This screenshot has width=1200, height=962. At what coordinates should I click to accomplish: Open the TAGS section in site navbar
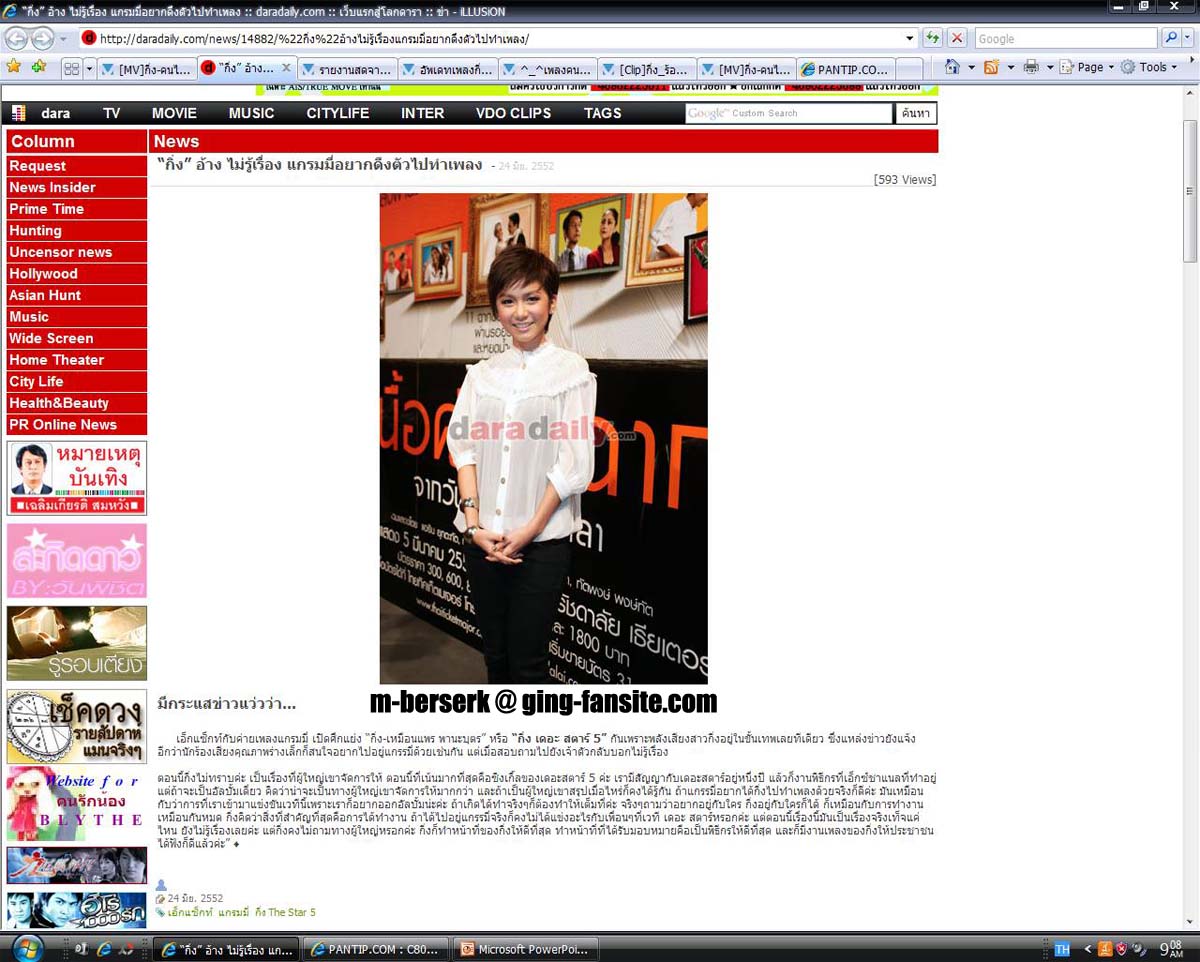point(602,113)
